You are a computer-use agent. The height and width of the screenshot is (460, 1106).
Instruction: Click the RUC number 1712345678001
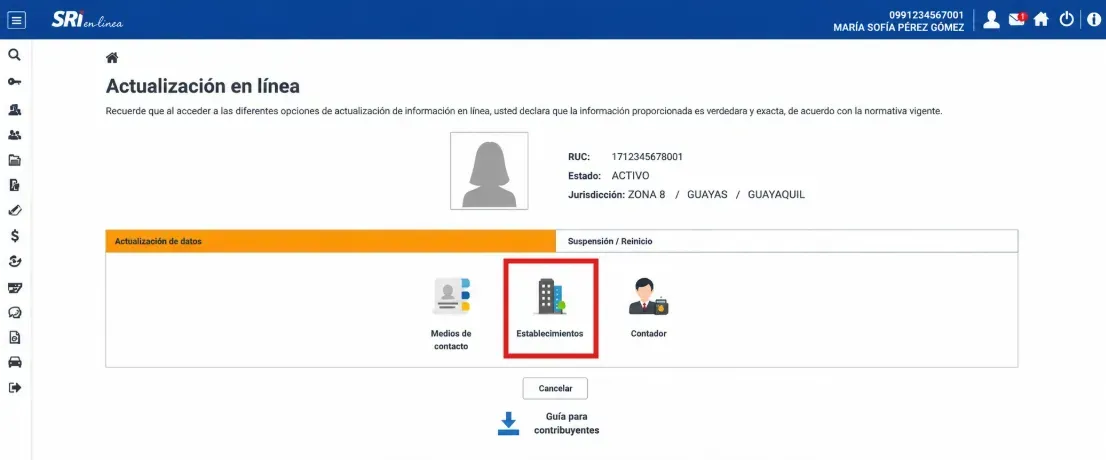tap(647, 157)
